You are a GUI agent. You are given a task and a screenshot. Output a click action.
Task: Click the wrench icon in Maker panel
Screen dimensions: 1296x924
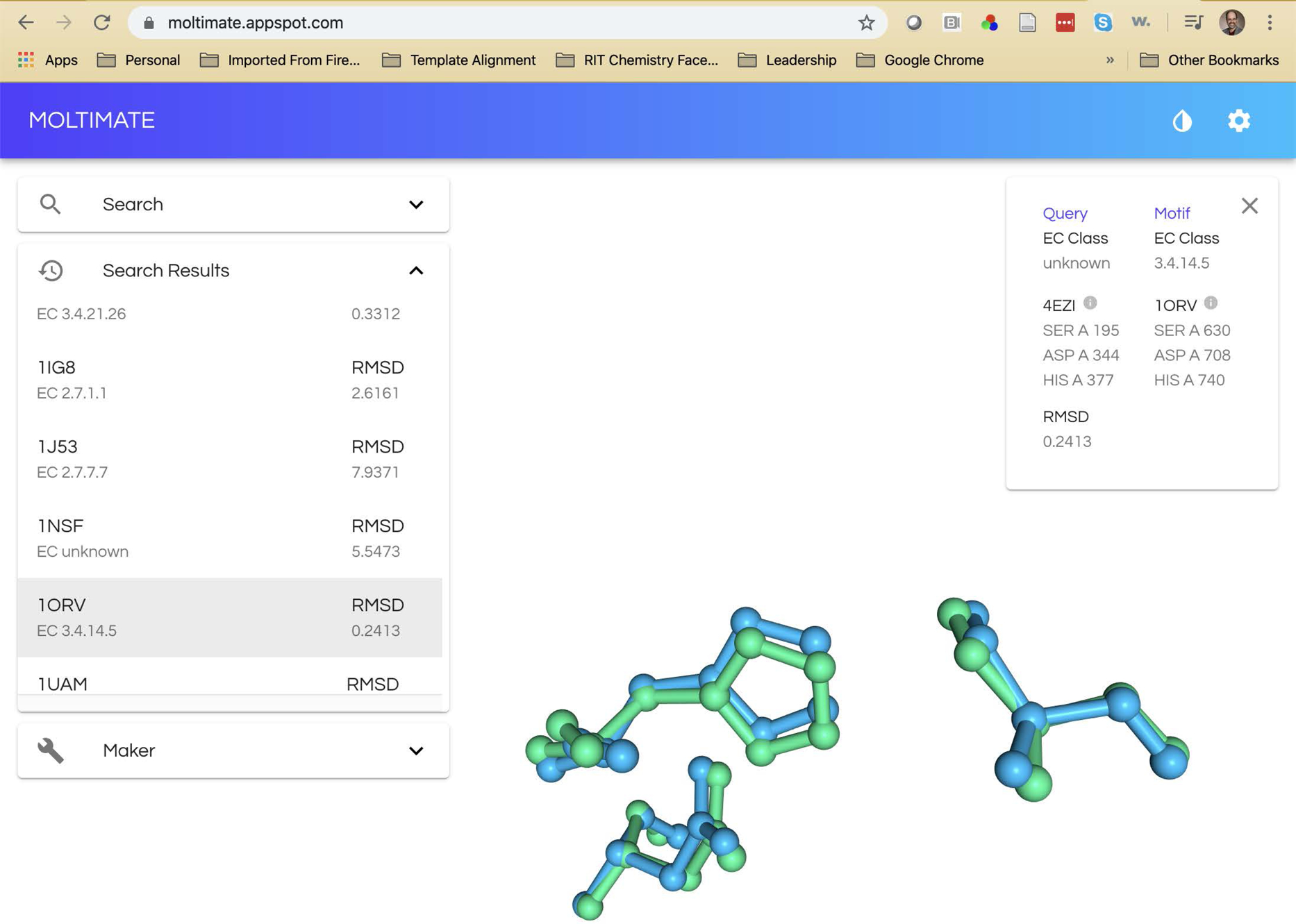pyautogui.click(x=50, y=750)
